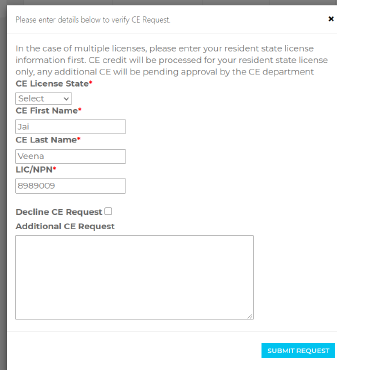
Task: Submit the request with the SUBMIT REQUEST button
Action: pos(298,351)
